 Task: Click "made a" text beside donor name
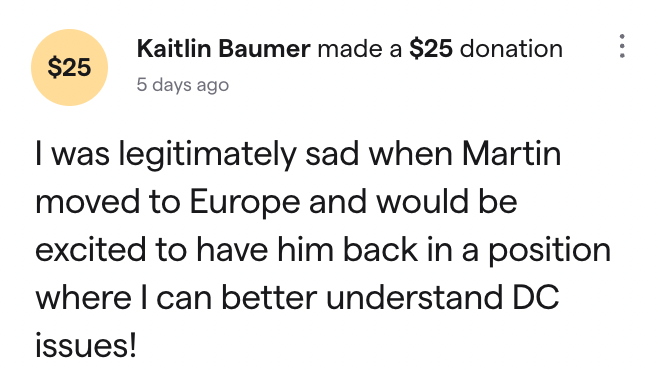click(360, 49)
